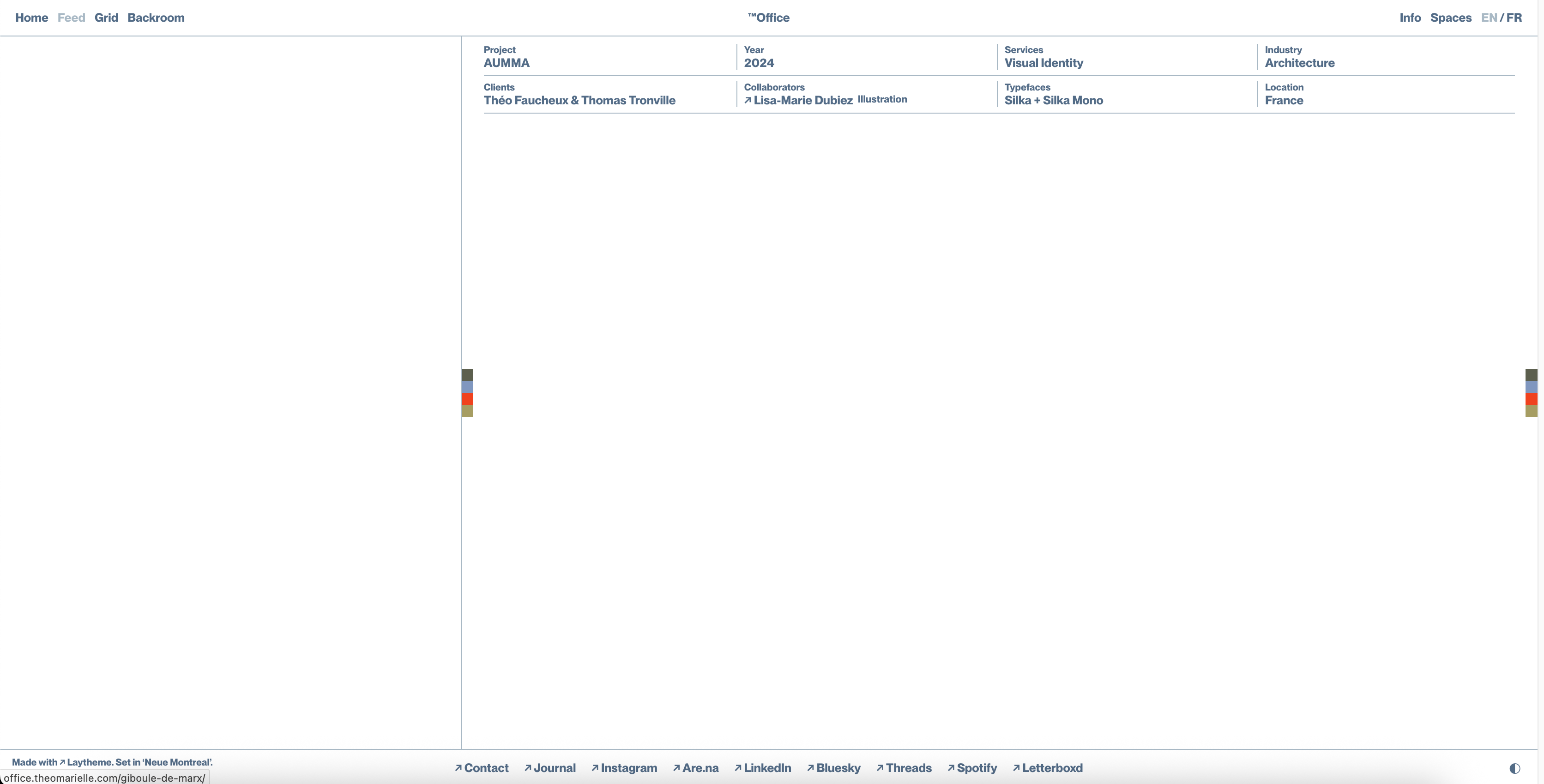The height and width of the screenshot is (784, 1544).
Task: Open the Backroom section
Action: point(156,18)
